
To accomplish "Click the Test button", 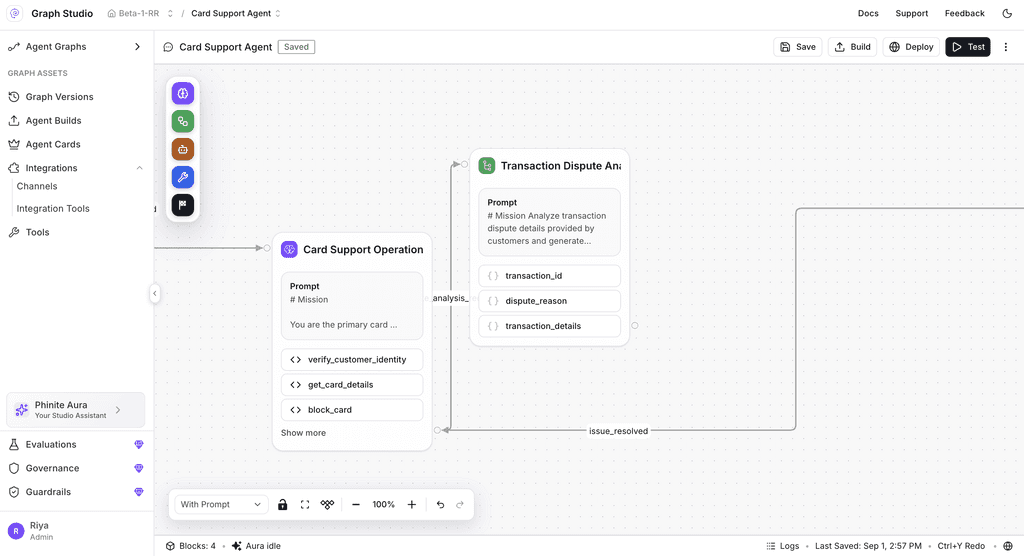I will coord(968,47).
